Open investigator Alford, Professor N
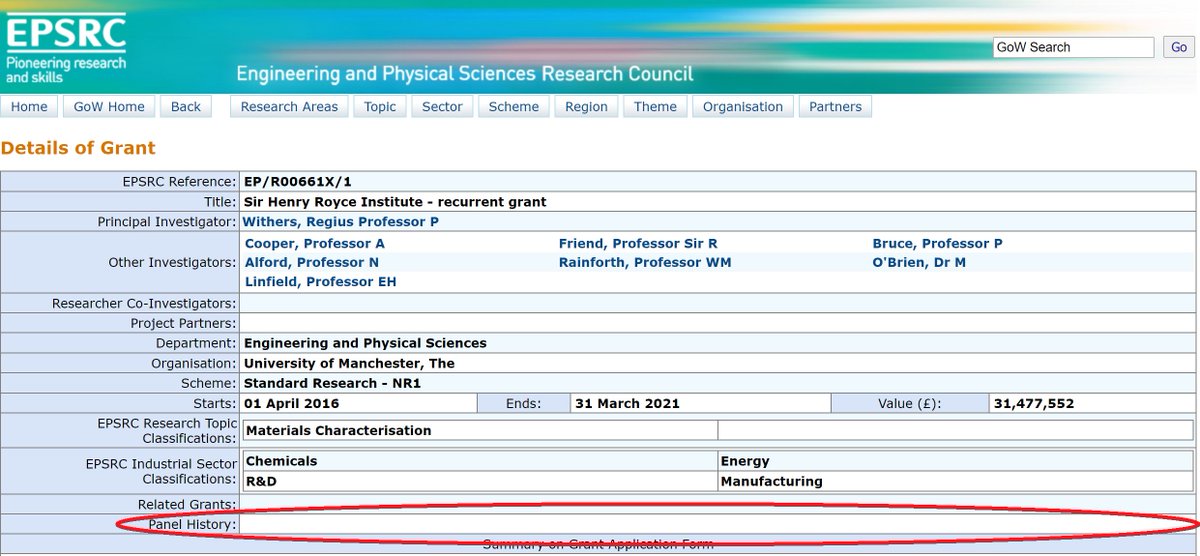 tap(312, 263)
